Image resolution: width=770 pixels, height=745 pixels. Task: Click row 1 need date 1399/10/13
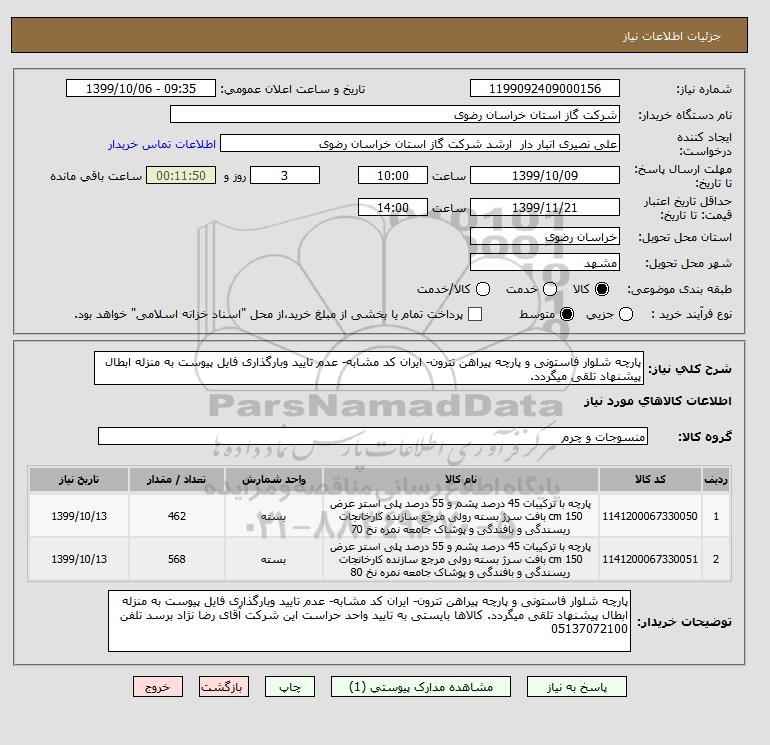pos(79,516)
